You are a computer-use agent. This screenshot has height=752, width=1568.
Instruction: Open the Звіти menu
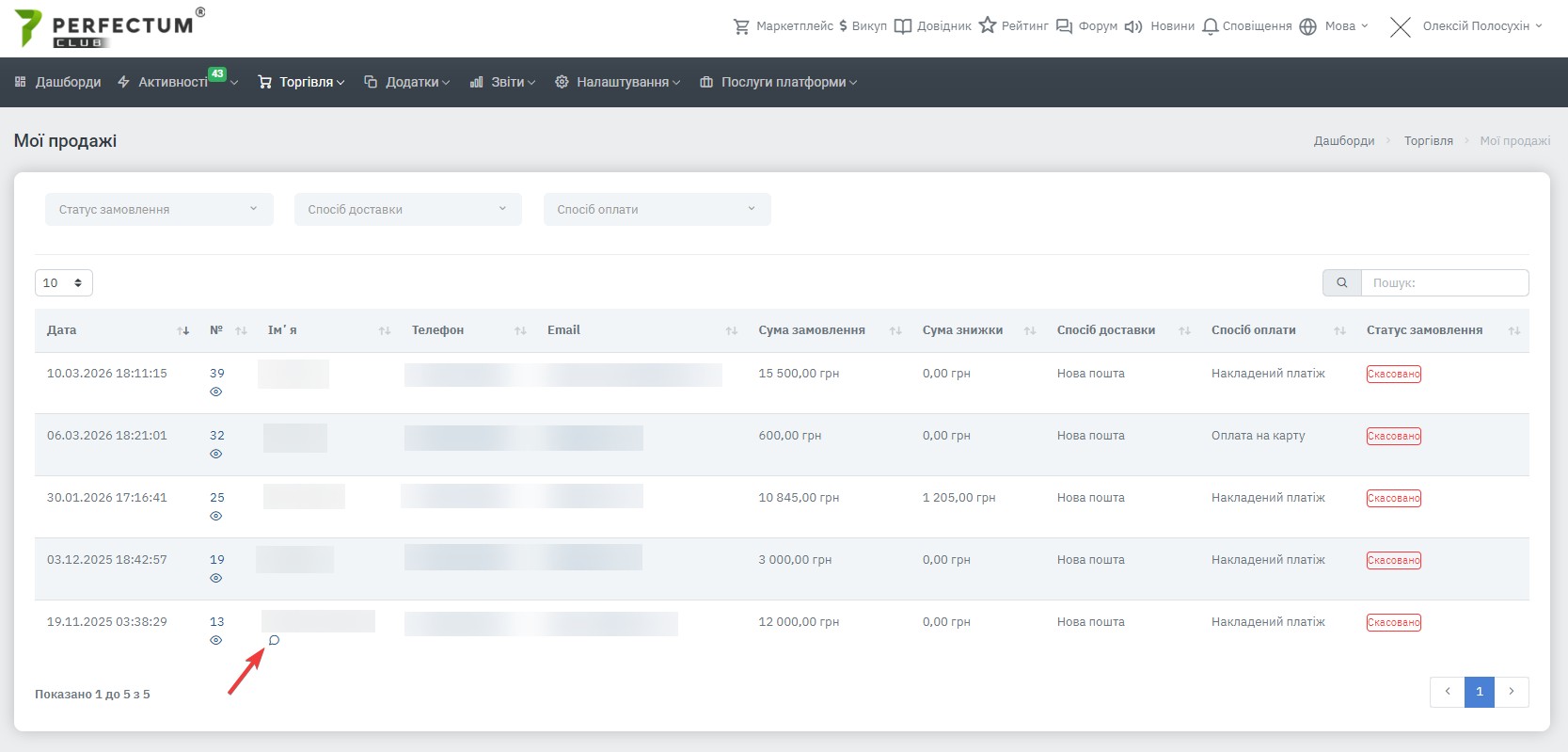[x=503, y=82]
